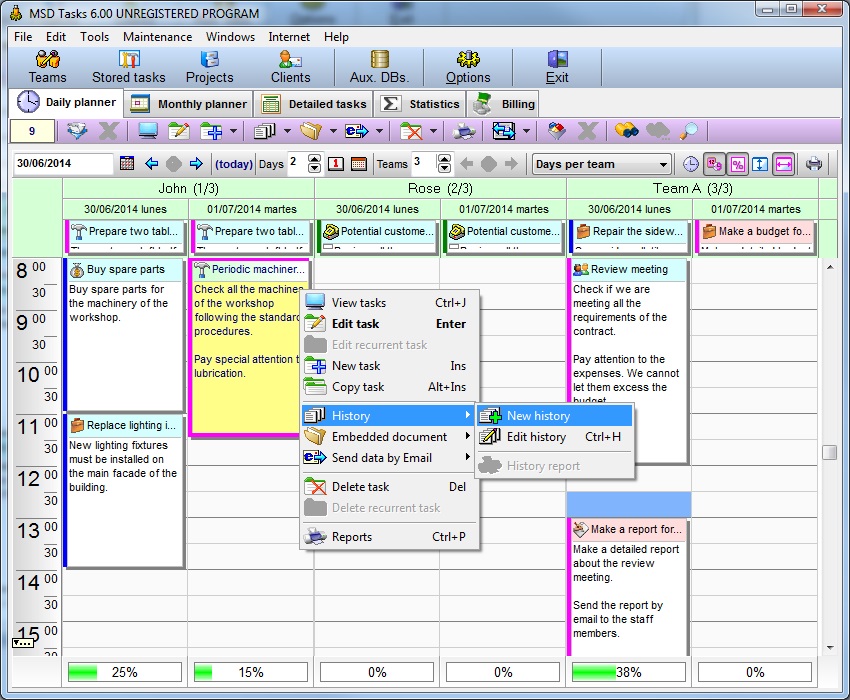
Task: Open the Clients database icon
Action: coord(290,67)
